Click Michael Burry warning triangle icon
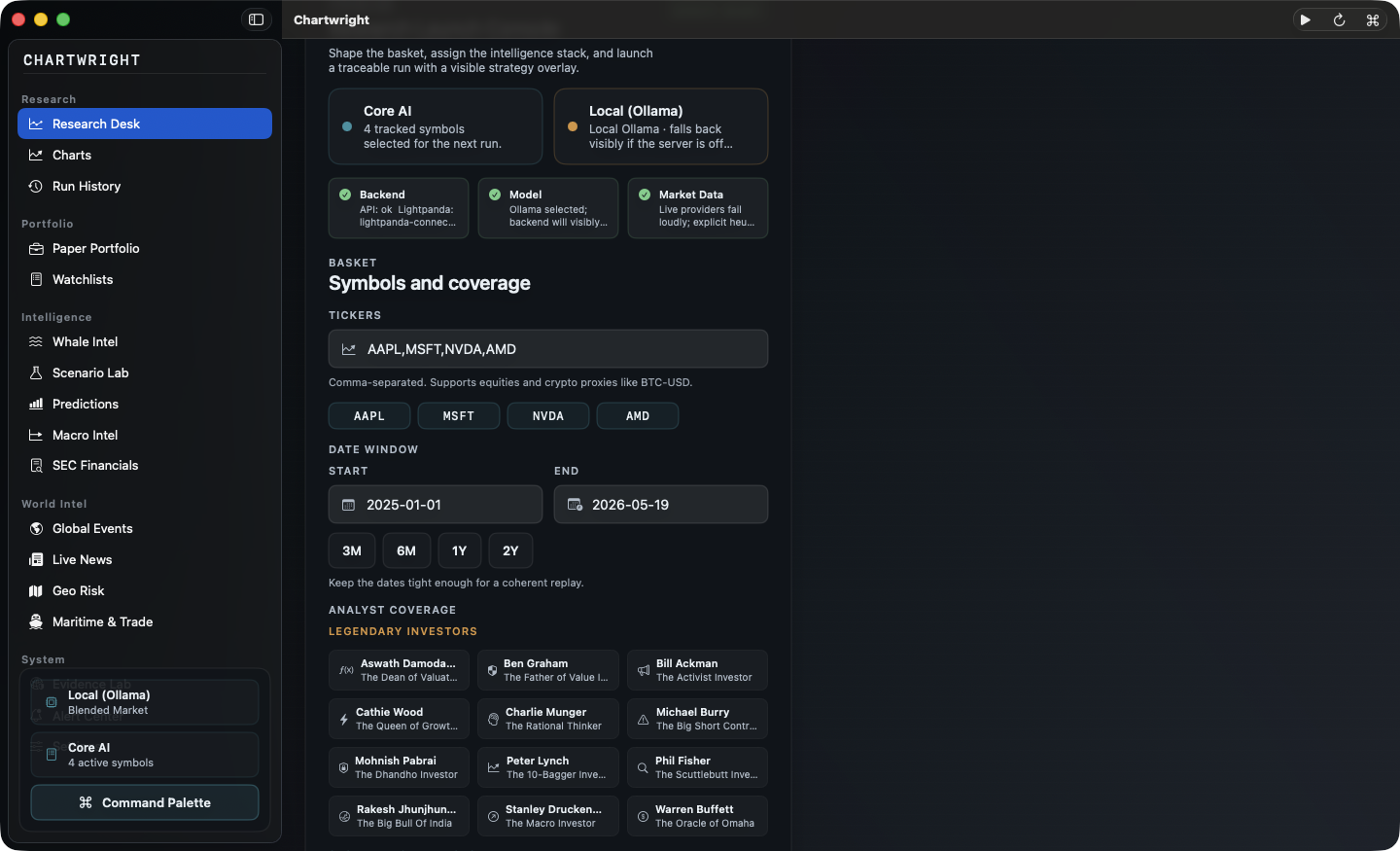Screen dimensions: 1400x851 [x=643, y=720]
